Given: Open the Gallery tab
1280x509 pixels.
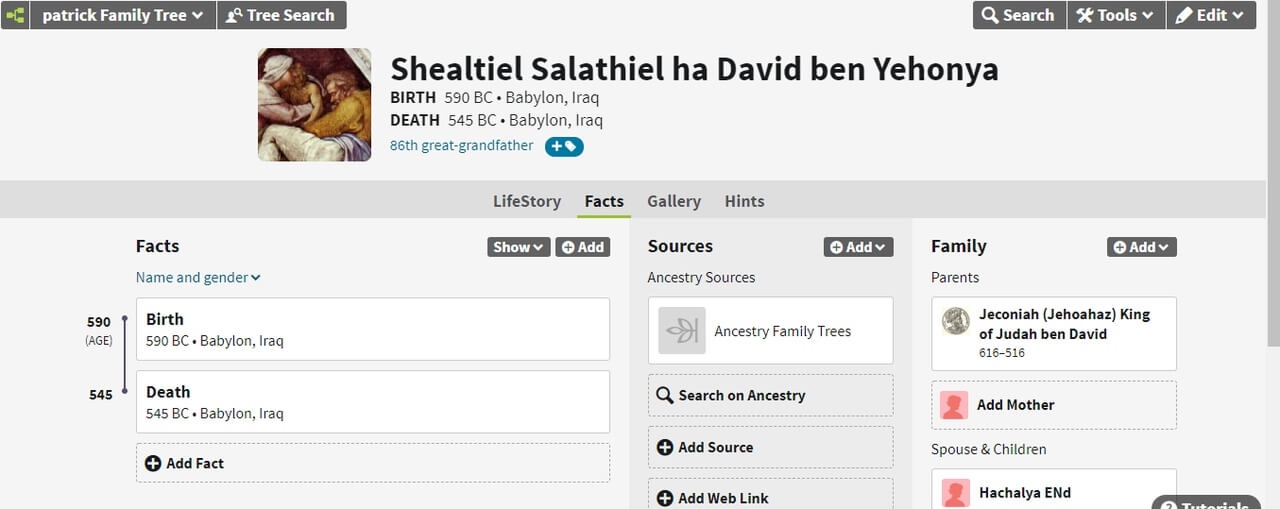Looking at the screenshot, I should pos(674,201).
